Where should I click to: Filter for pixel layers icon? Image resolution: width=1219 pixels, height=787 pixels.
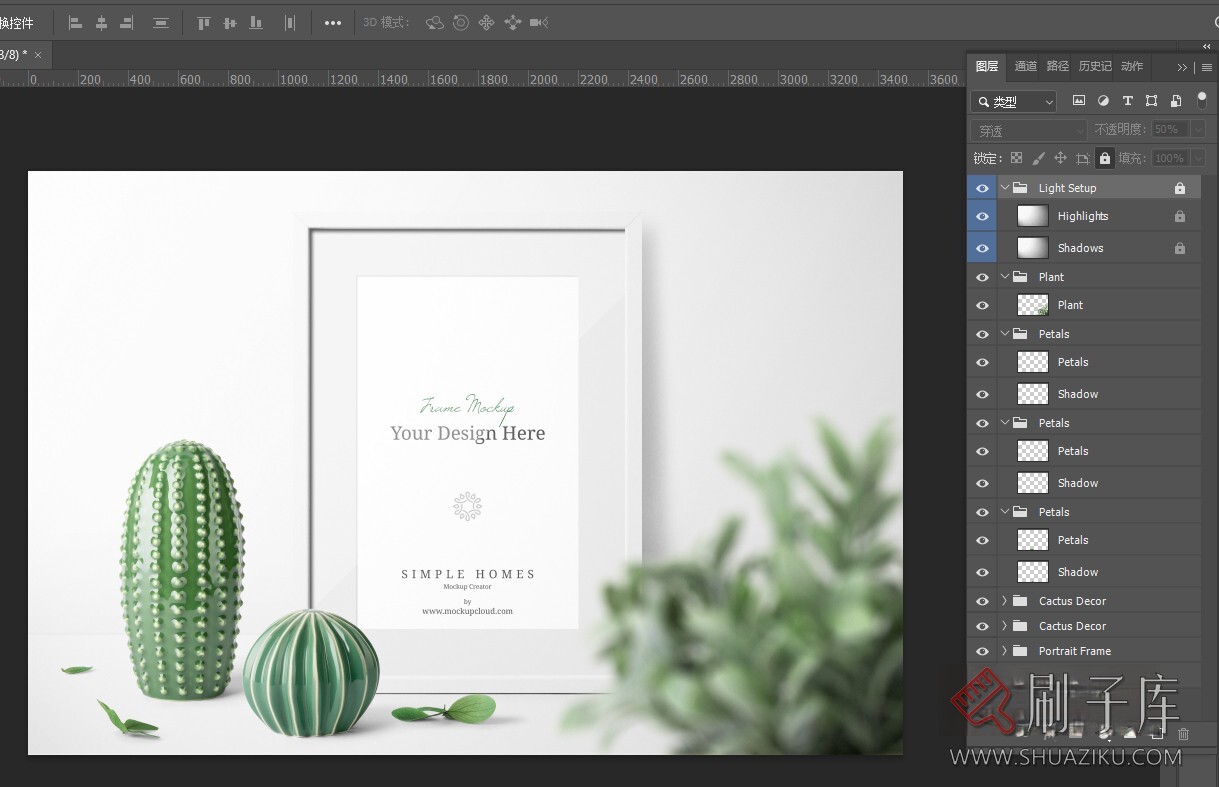[1079, 101]
